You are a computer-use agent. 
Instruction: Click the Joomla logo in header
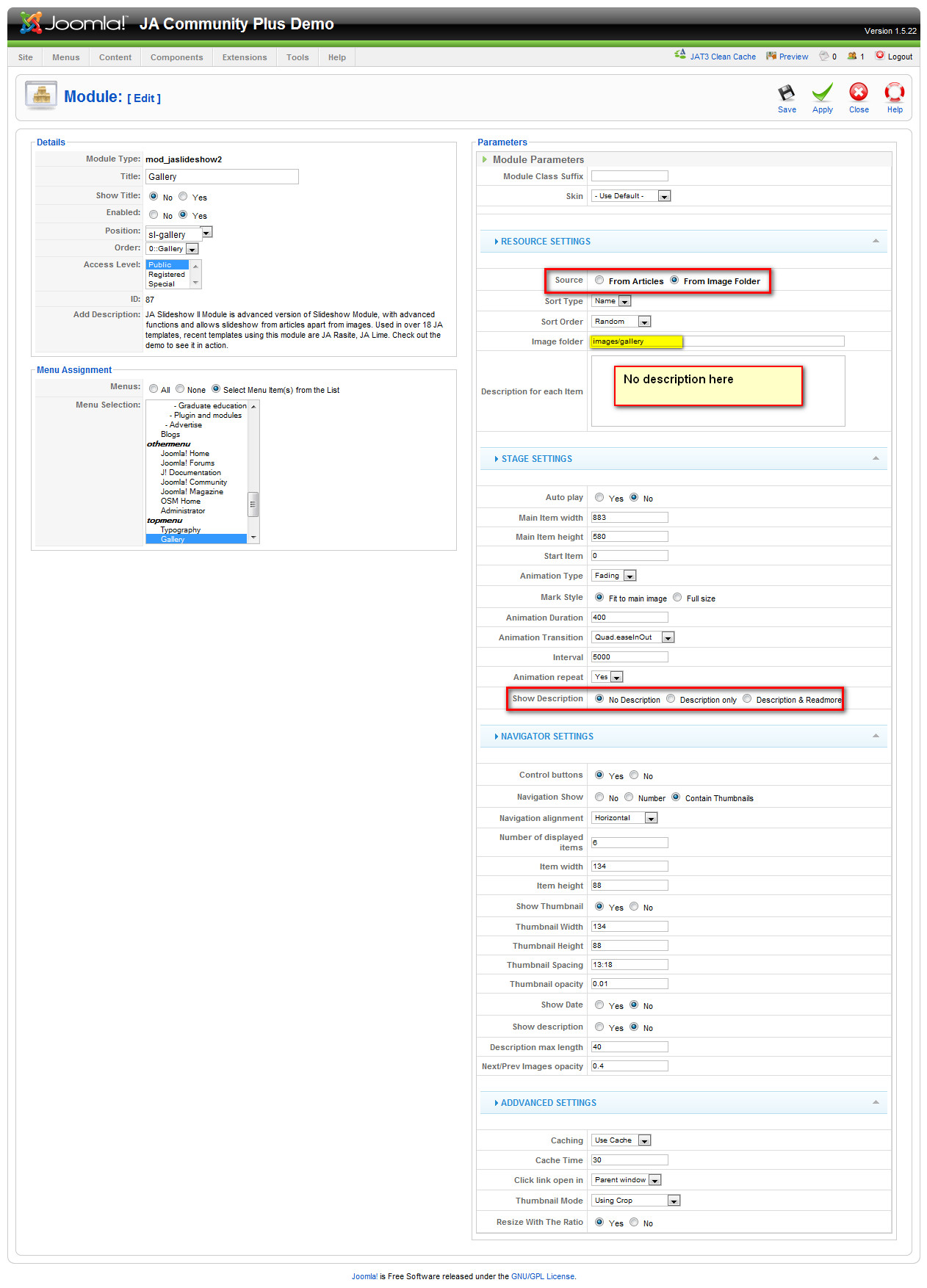[x=73, y=23]
